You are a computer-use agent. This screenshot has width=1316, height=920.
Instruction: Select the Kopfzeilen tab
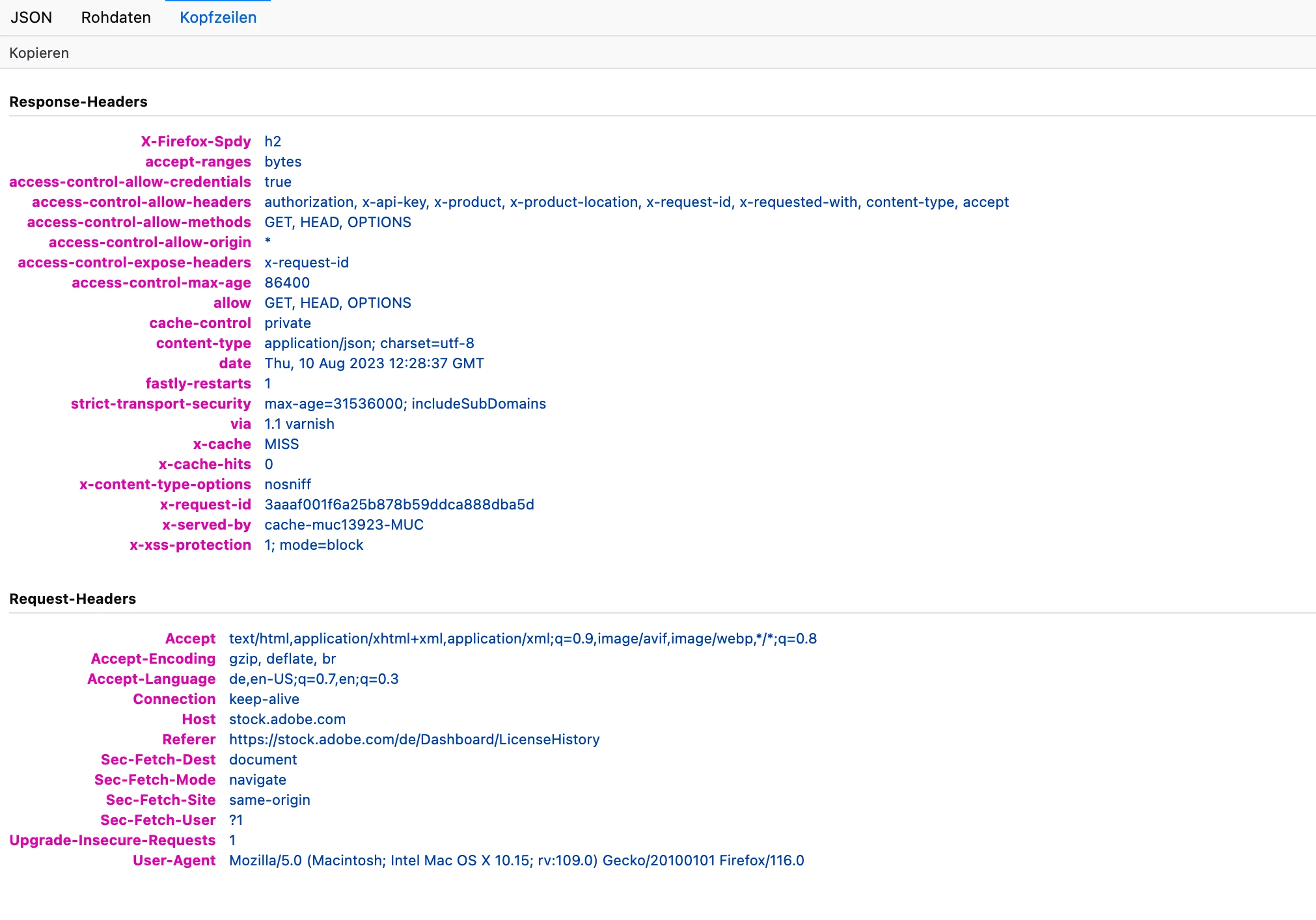coord(218,18)
